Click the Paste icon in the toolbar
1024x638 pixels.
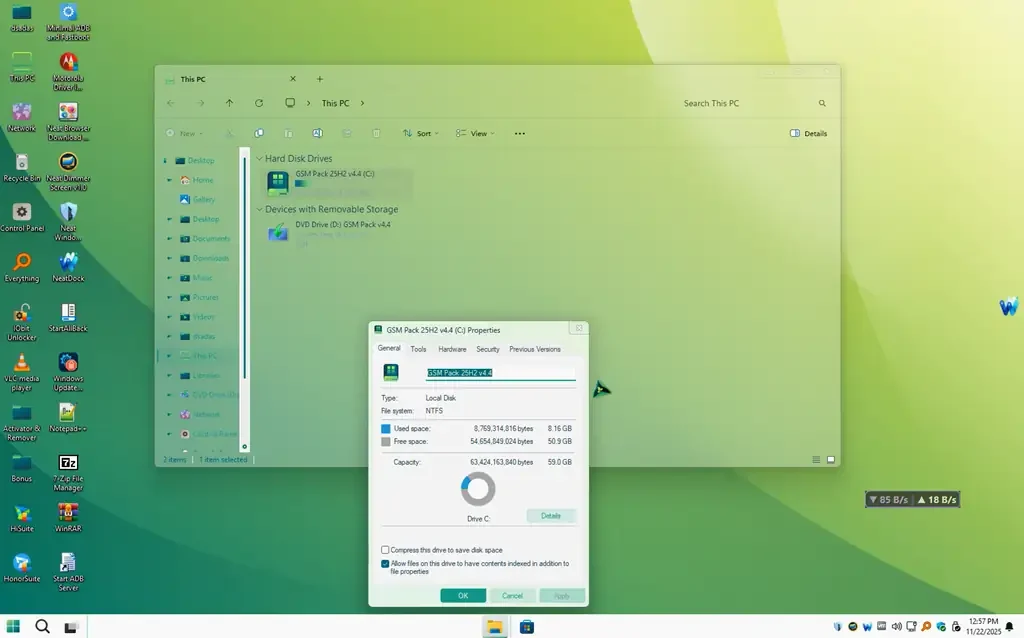point(288,133)
